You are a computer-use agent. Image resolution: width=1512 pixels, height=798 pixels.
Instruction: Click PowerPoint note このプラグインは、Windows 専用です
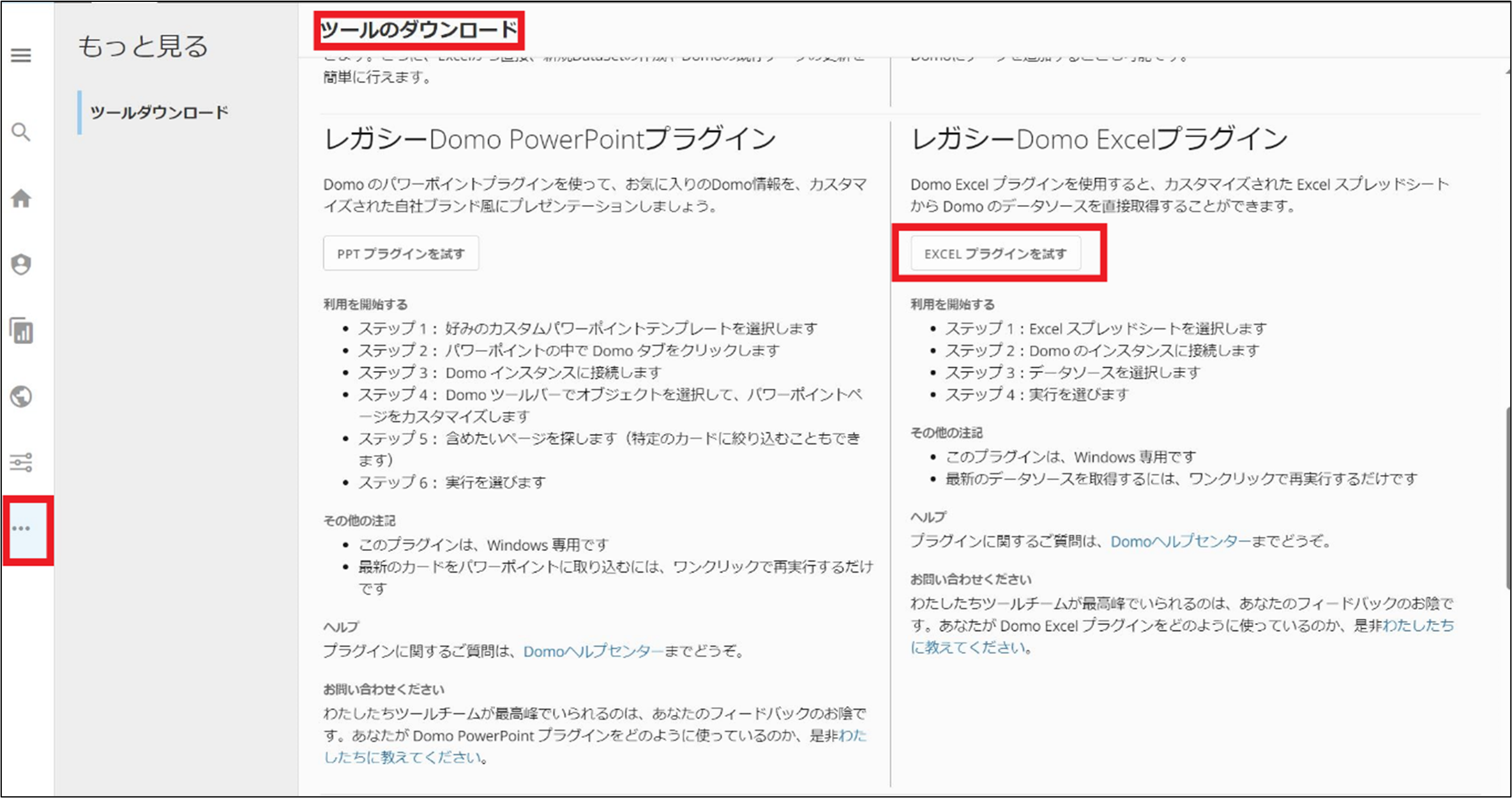[x=483, y=545]
